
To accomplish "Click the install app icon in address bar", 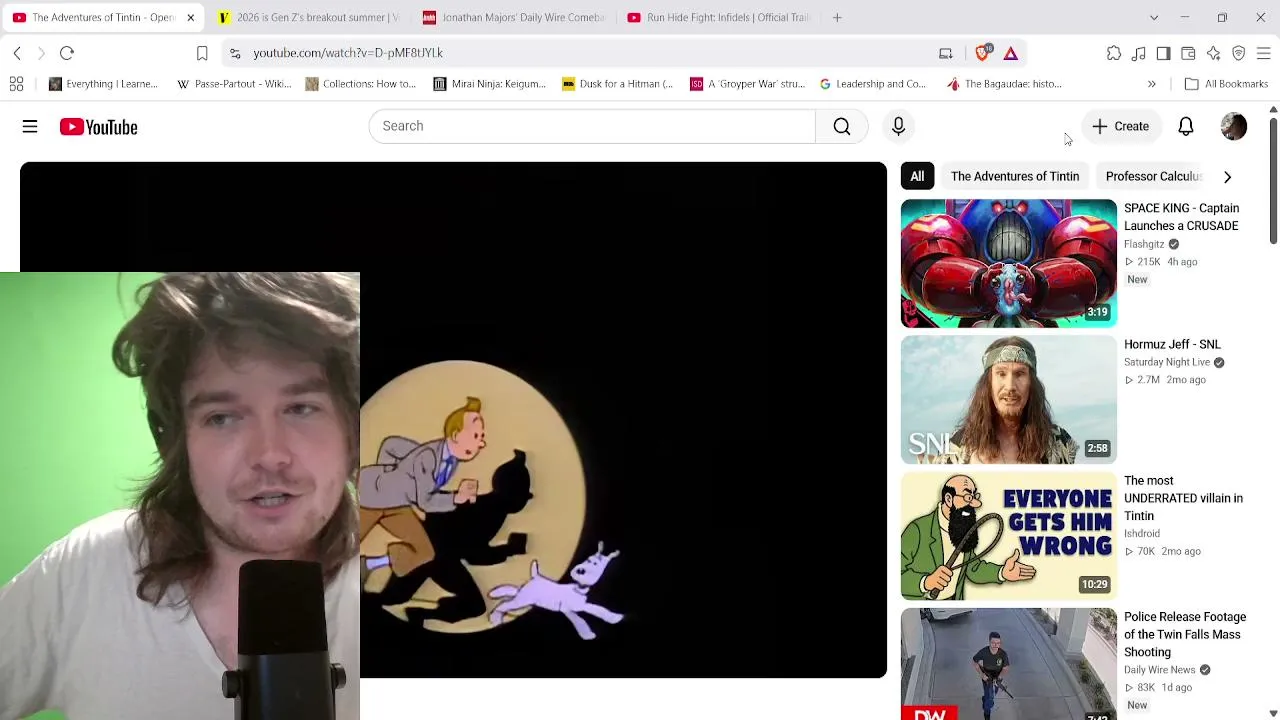I will coord(945,53).
